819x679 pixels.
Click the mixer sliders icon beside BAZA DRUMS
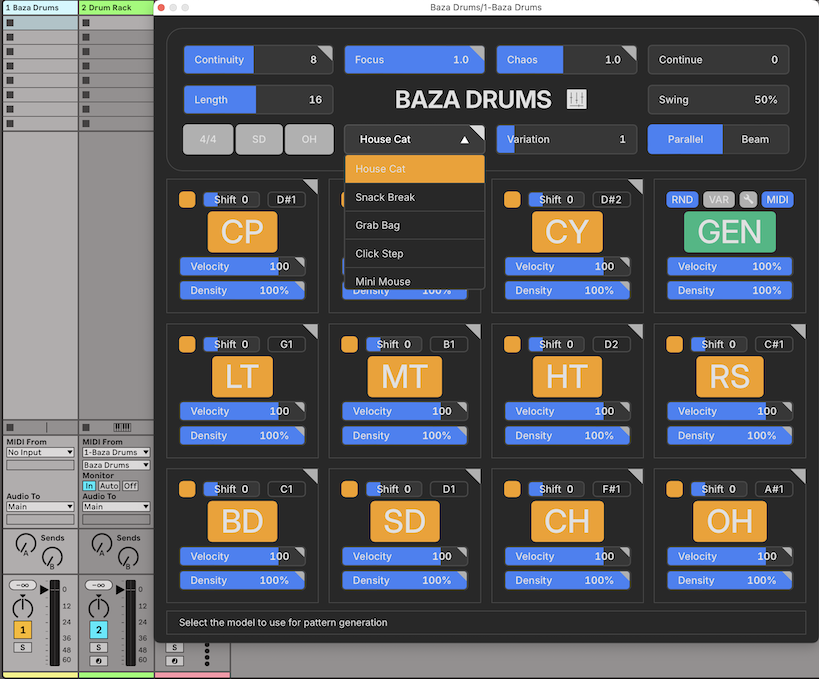[x=577, y=99]
